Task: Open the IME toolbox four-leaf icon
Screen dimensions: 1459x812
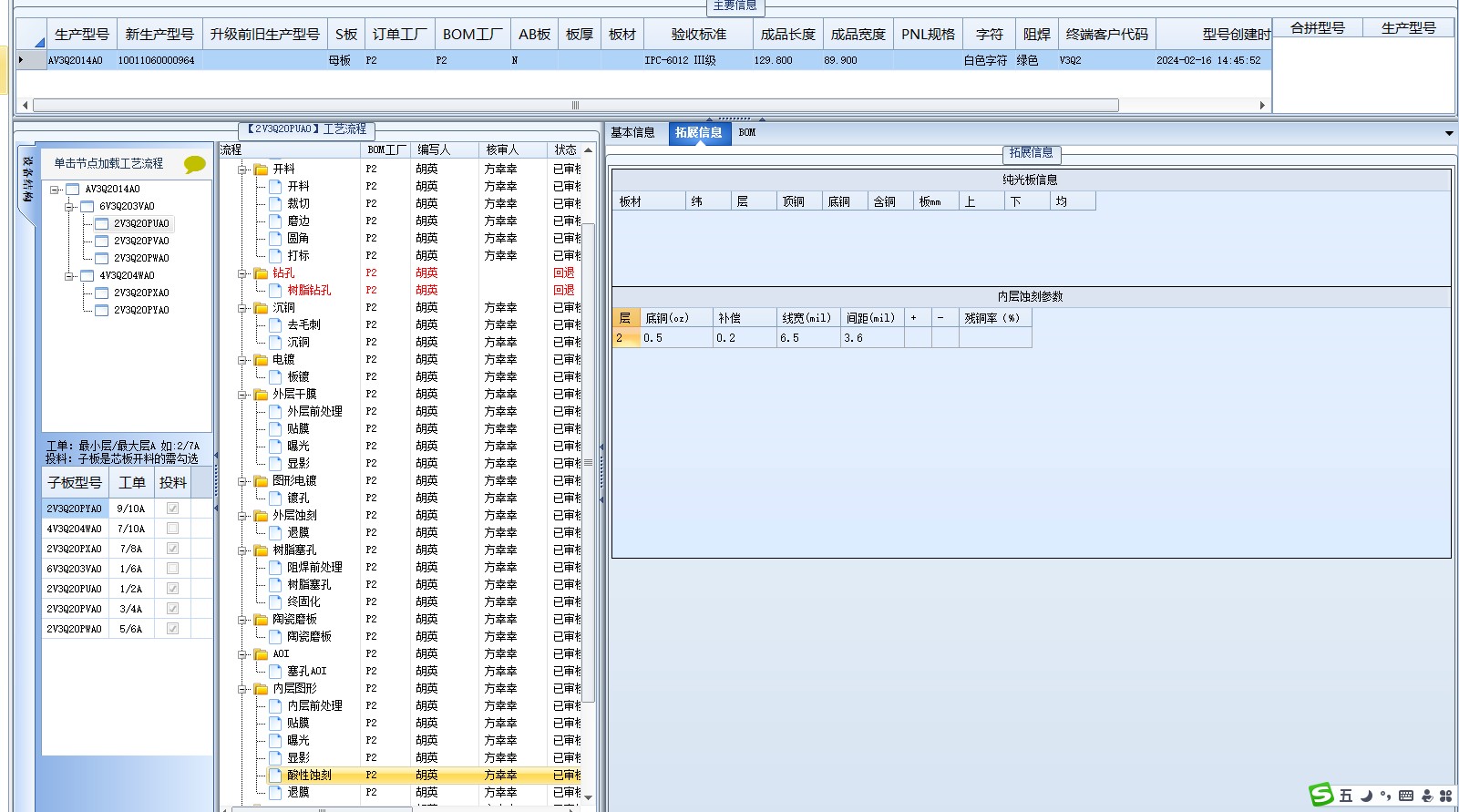Action: tap(1445, 796)
